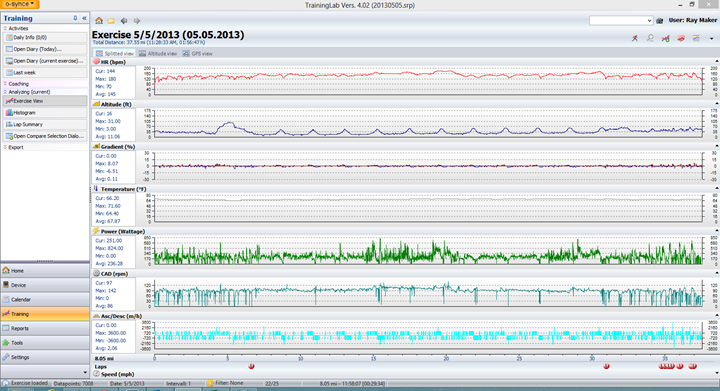Click the home icon in the toolbar
The height and width of the screenshot is (391, 720).
(99, 21)
